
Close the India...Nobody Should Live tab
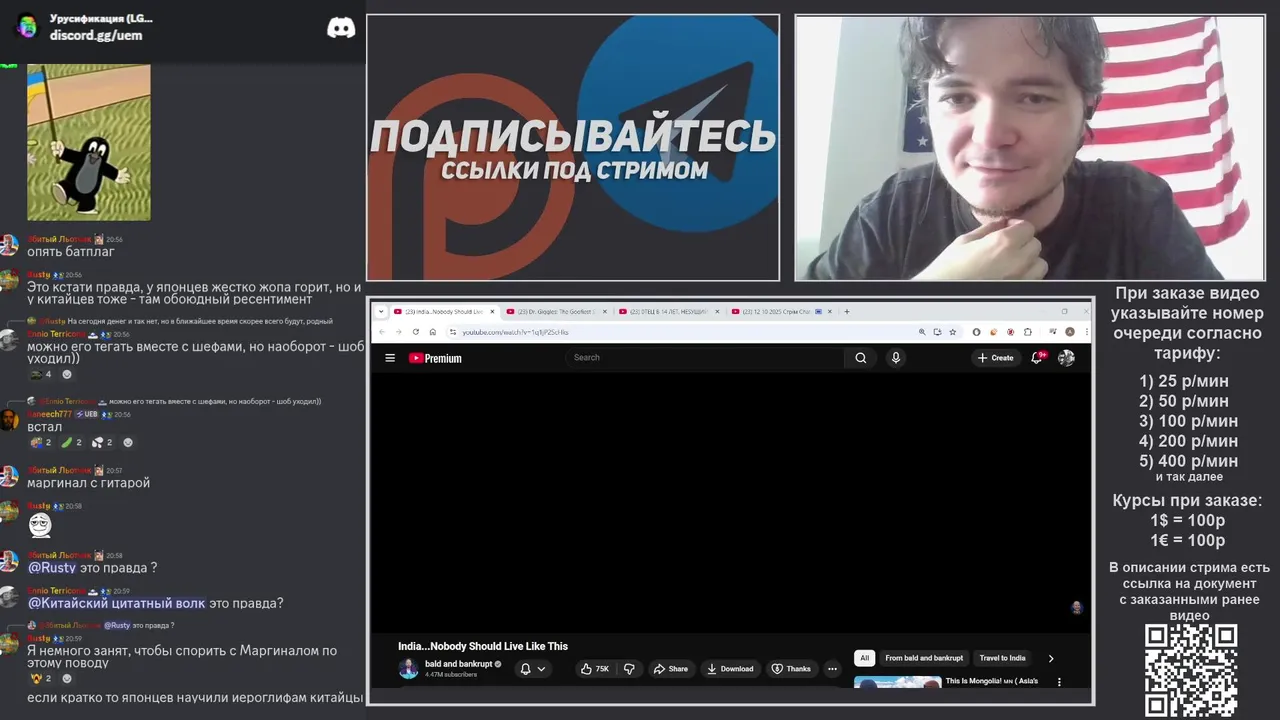(x=492, y=312)
